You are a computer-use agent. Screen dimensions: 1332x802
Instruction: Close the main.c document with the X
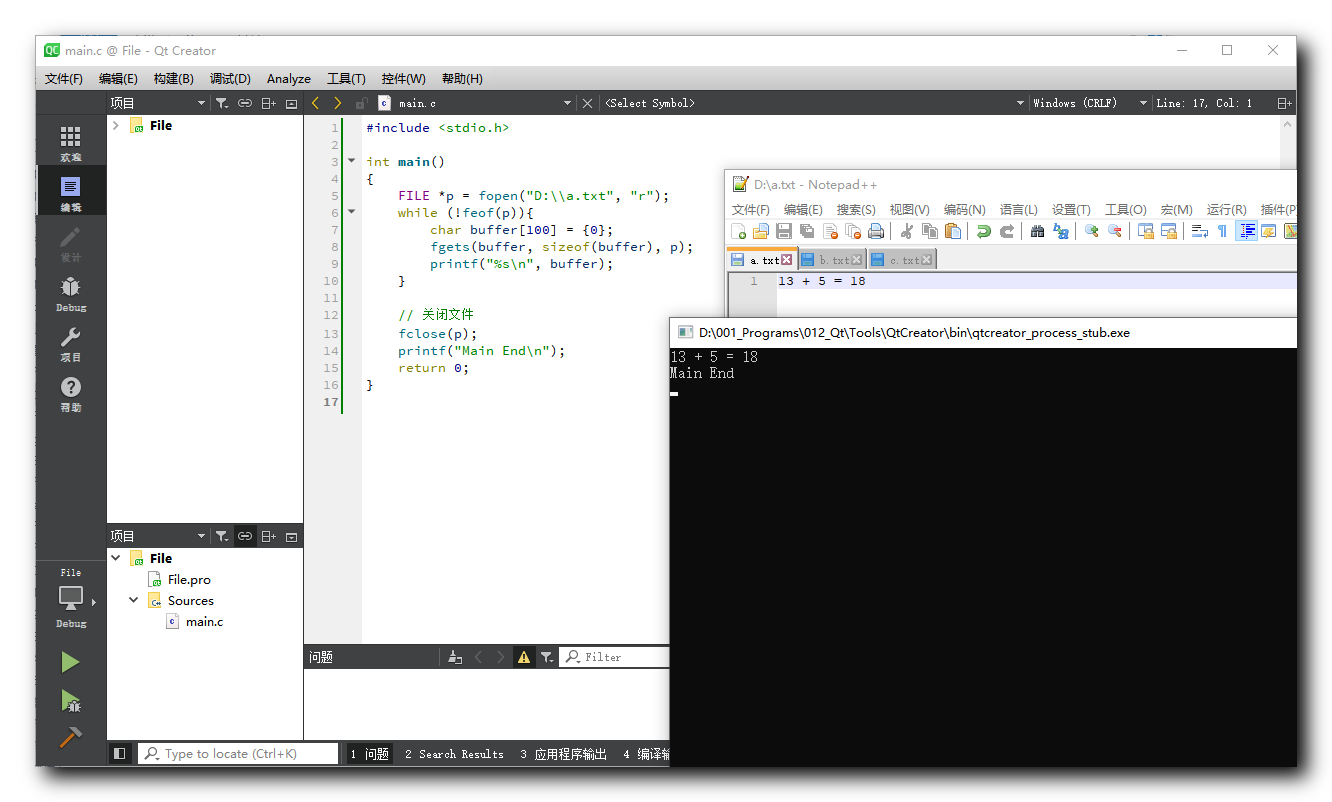click(587, 103)
